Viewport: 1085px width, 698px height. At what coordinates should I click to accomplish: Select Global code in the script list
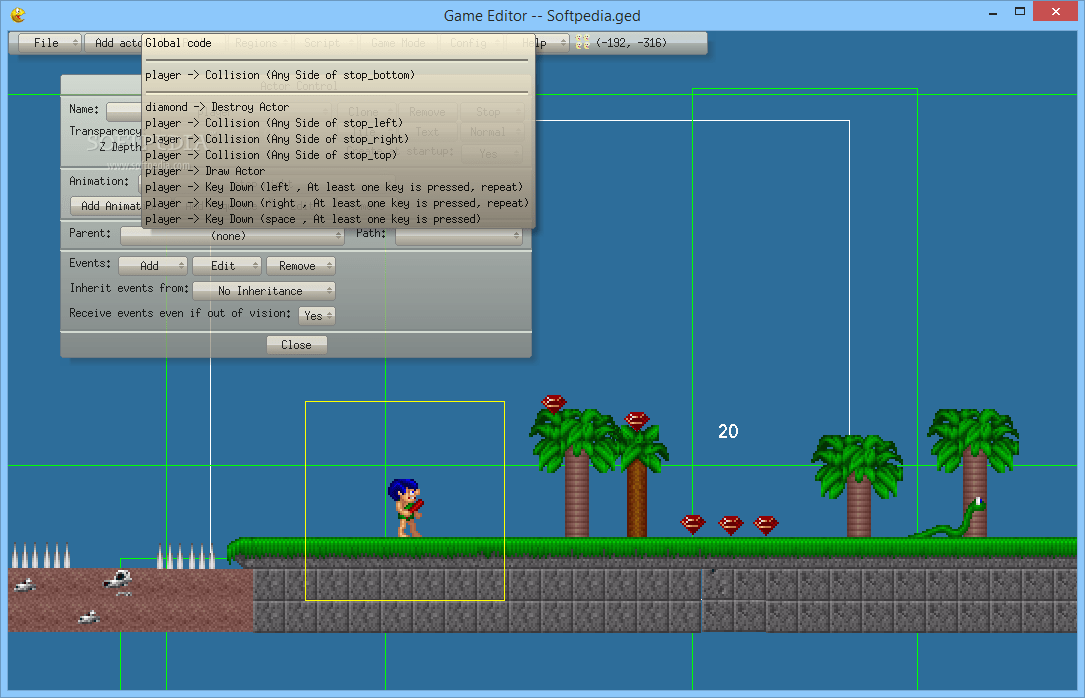[179, 43]
